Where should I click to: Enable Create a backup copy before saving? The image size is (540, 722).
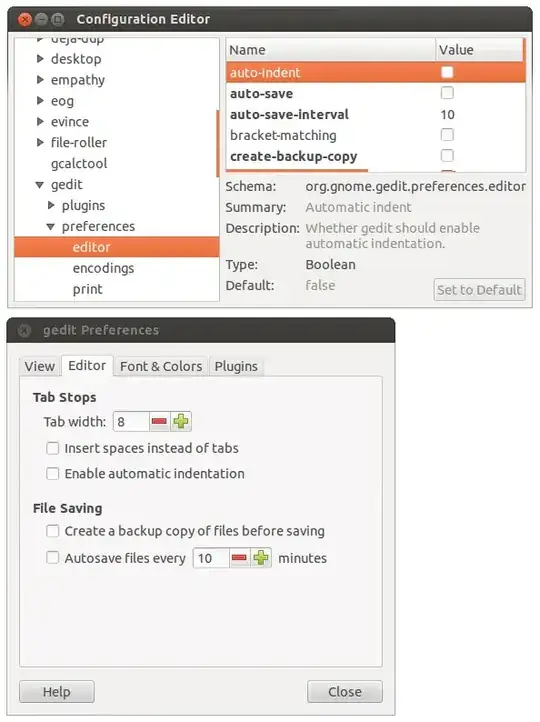(x=52, y=531)
